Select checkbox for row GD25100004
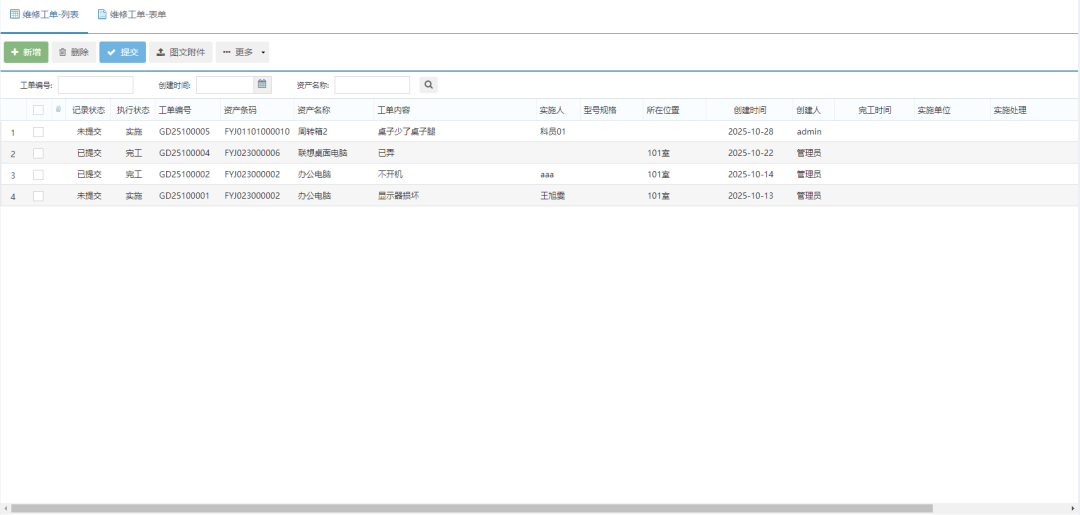The width and height of the screenshot is (1080, 515). coord(38,153)
